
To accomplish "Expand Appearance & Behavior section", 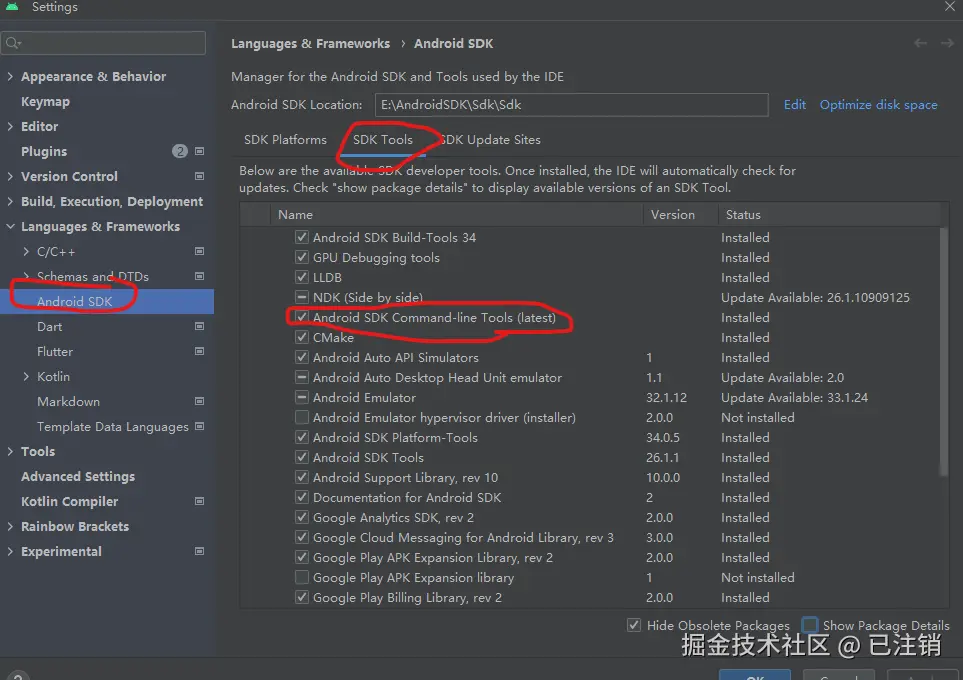I will [10, 76].
